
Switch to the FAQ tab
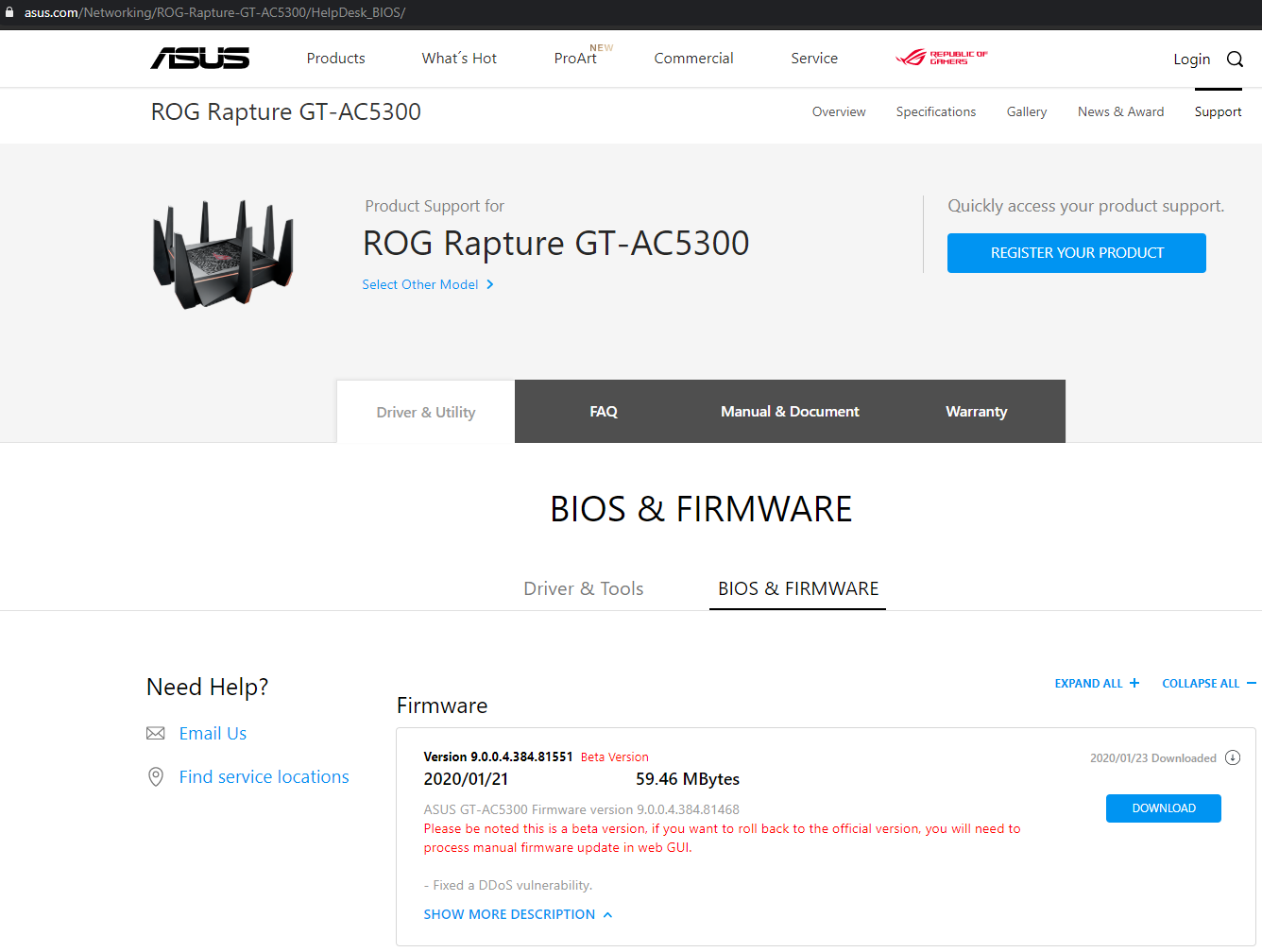(x=604, y=412)
